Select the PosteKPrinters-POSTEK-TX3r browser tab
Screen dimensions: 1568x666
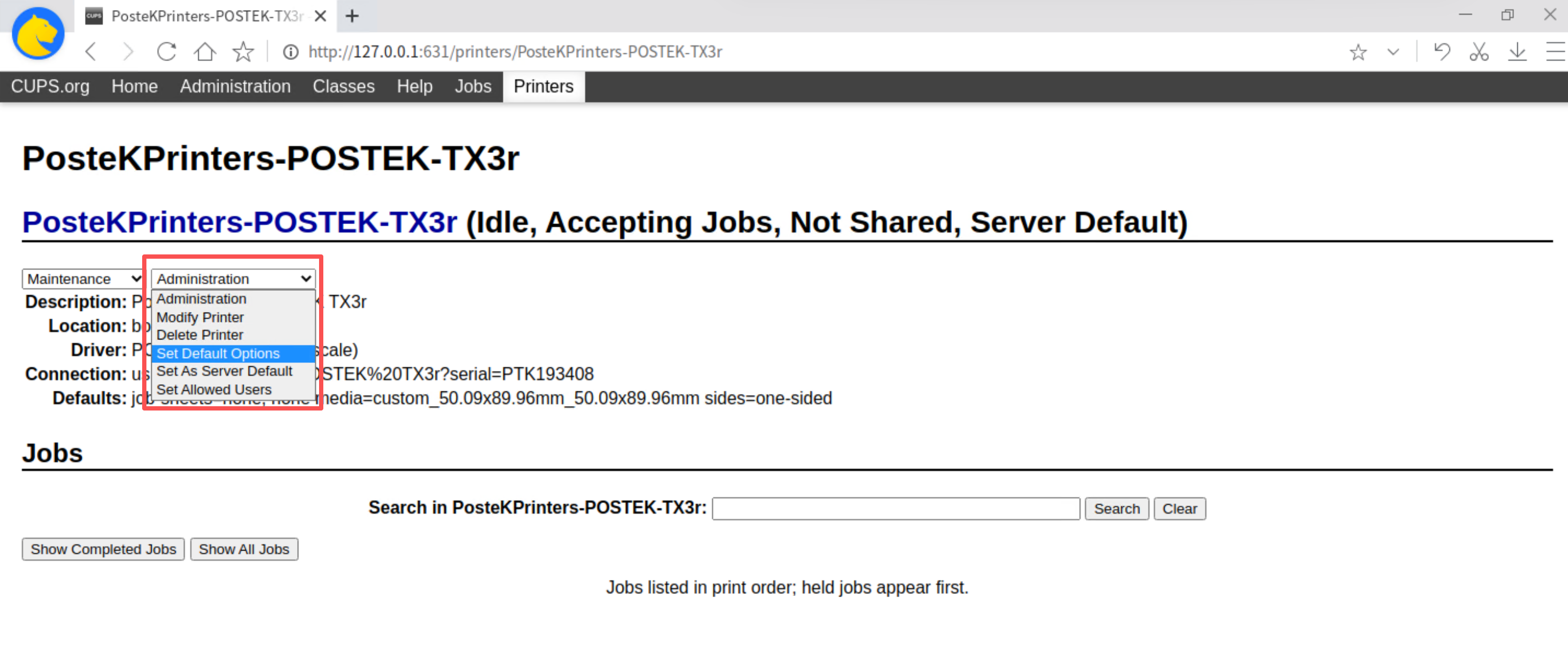point(206,16)
